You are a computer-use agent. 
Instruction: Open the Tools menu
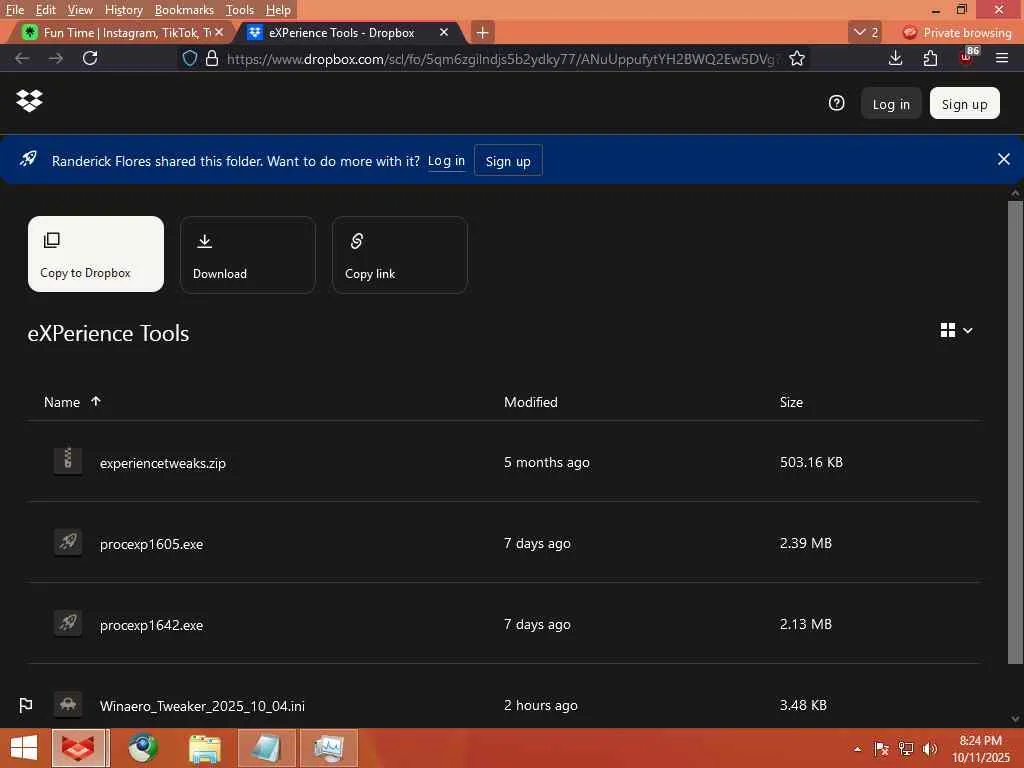point(239,10)
